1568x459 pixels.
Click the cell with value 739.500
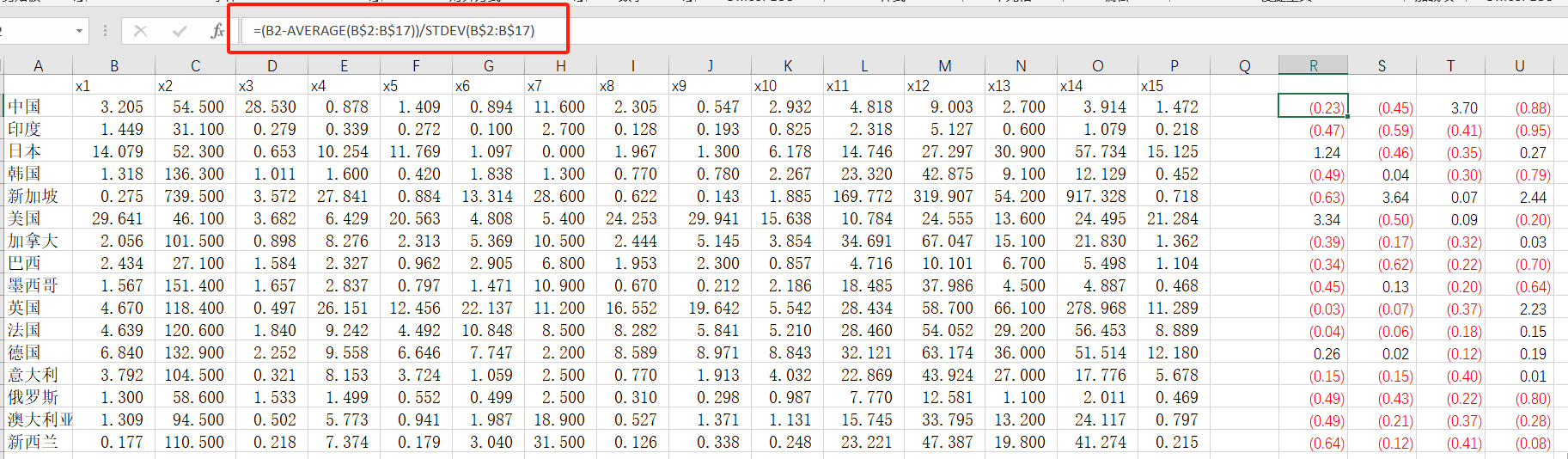tap(195, 196)
